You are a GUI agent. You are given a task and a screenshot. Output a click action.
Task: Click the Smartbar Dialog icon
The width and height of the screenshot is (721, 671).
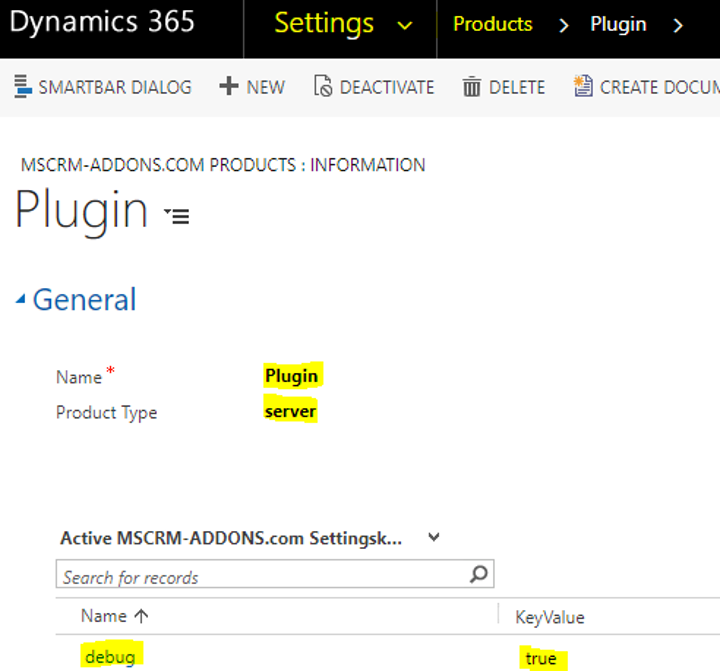(23, 86)
